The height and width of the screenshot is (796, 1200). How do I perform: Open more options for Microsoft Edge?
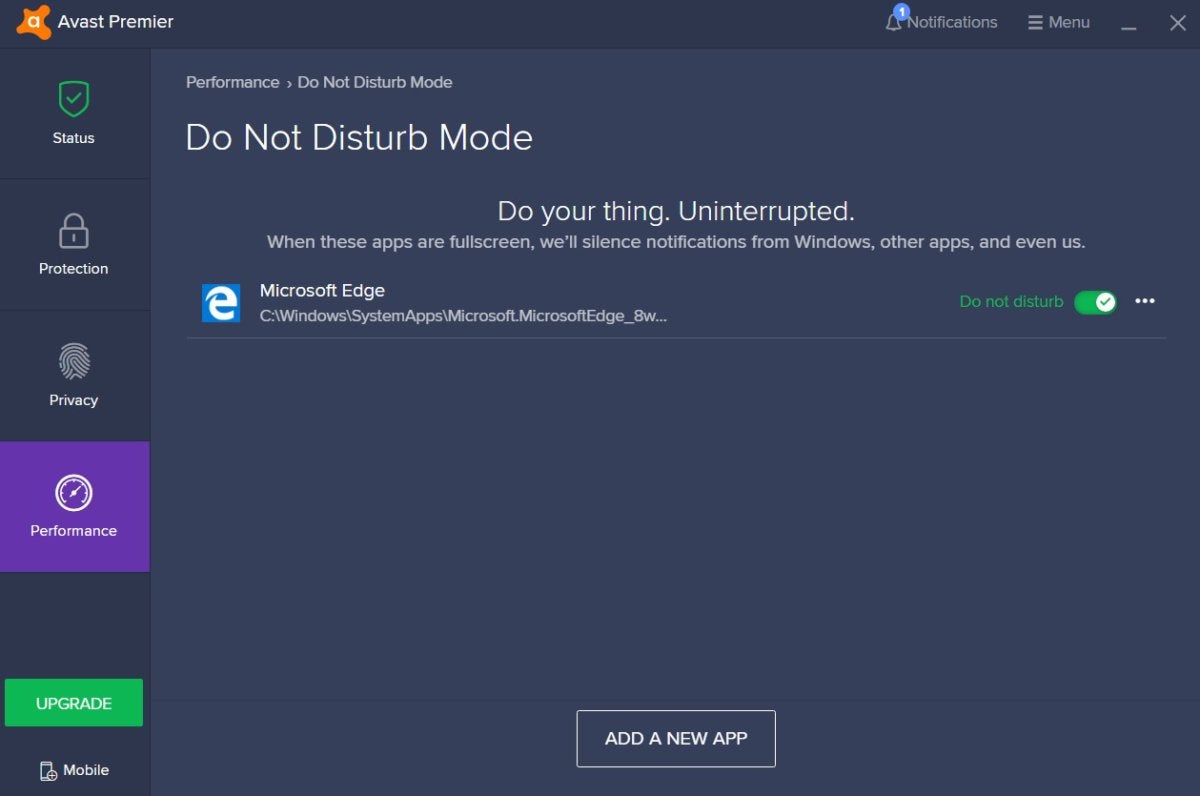pos(1145,301)
